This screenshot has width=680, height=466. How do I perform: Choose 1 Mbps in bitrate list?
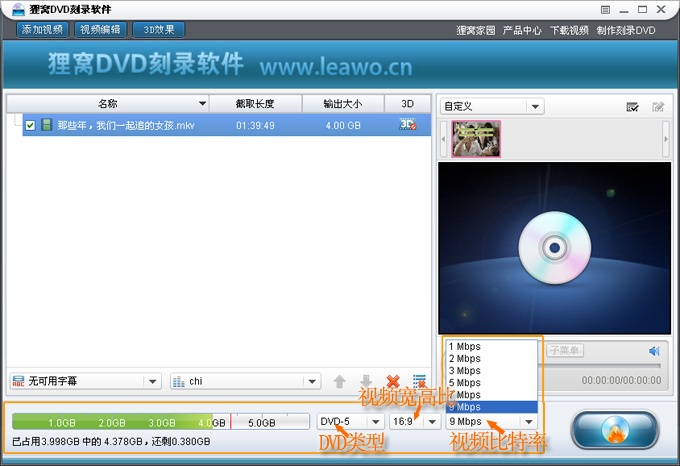[492, 346]
